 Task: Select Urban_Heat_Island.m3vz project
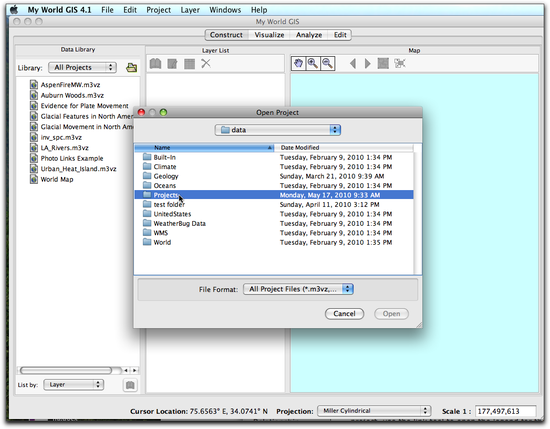coord(78,169)
